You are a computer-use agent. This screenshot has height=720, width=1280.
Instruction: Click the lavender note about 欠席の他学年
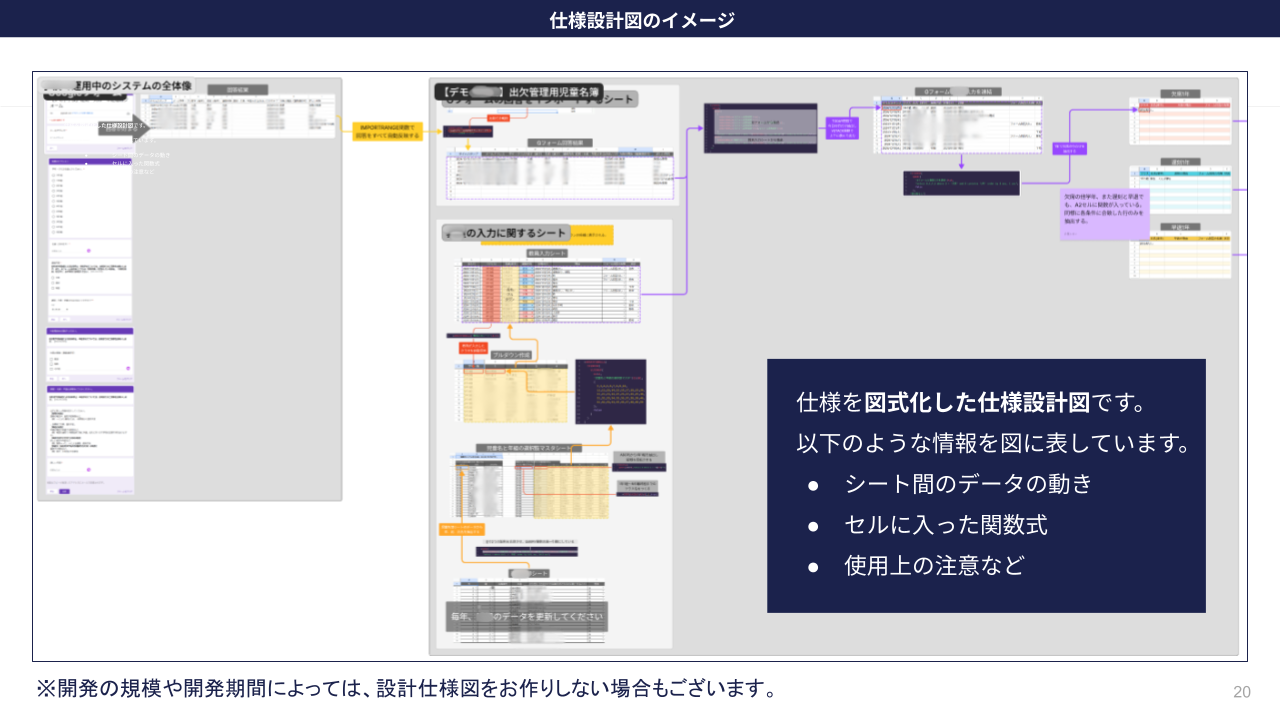(x=1104, y=214)
